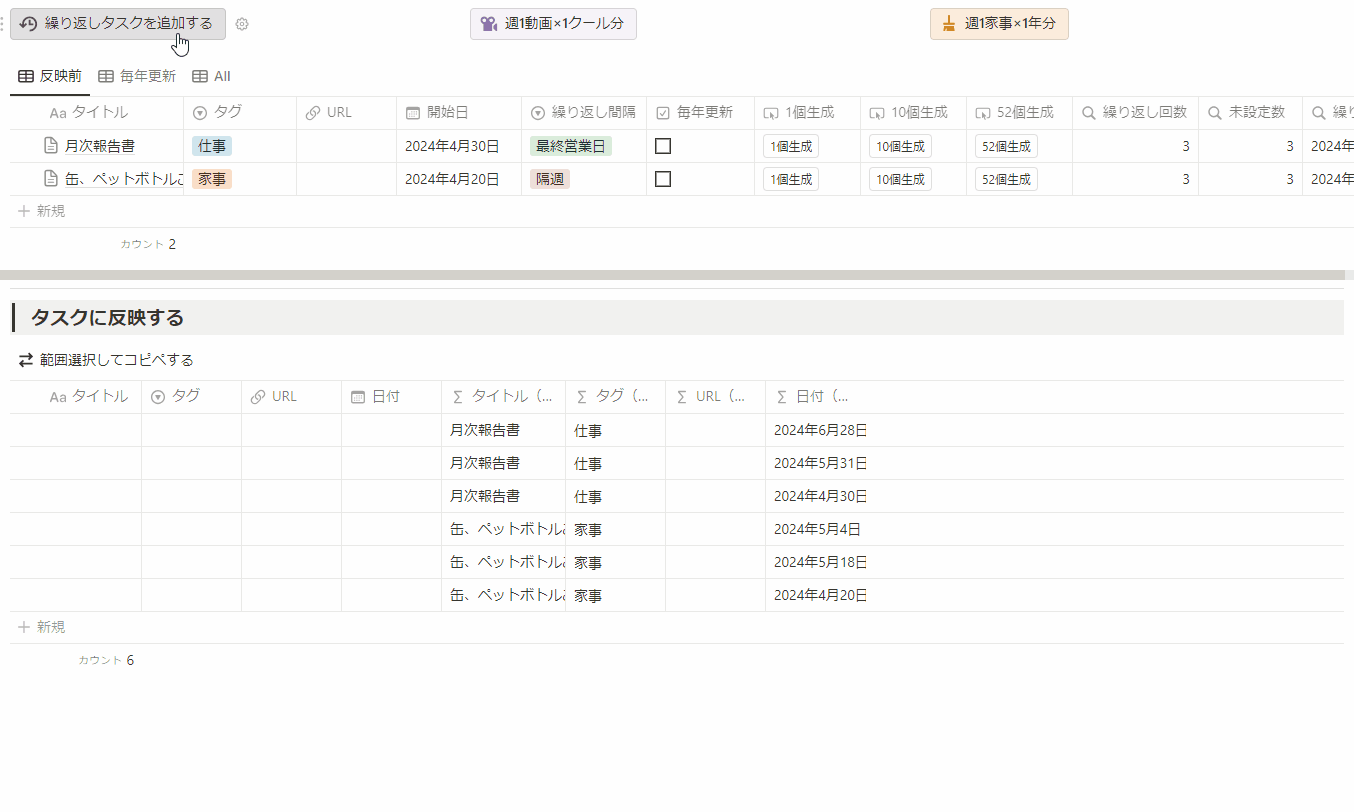The width and height of the screenshot is (1354, 812).
Task: Click the 週1家事×1年分 broom button
Action: [999, 24]
